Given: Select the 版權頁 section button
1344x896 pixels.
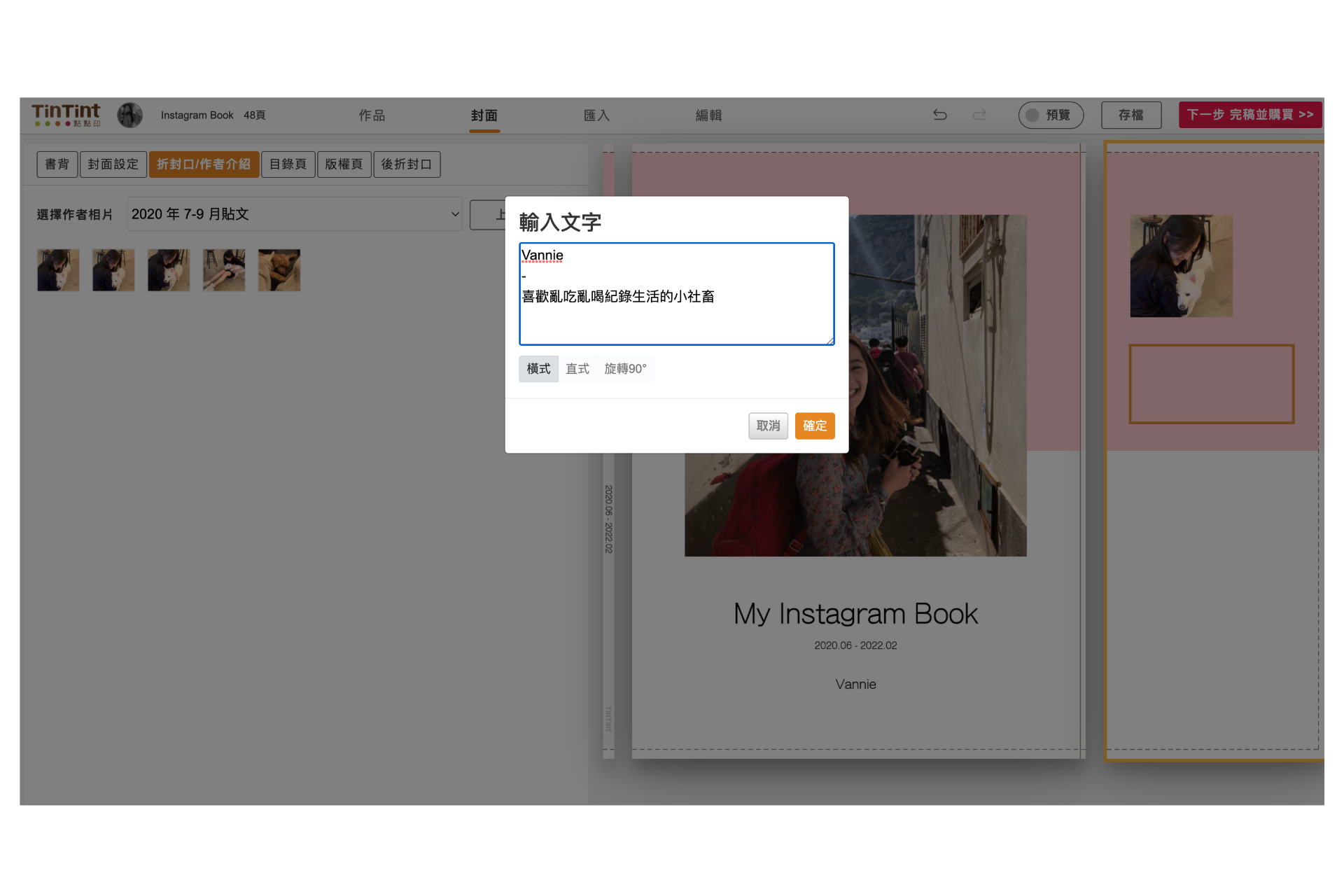Looking at the screenshot, I should 344,164.
